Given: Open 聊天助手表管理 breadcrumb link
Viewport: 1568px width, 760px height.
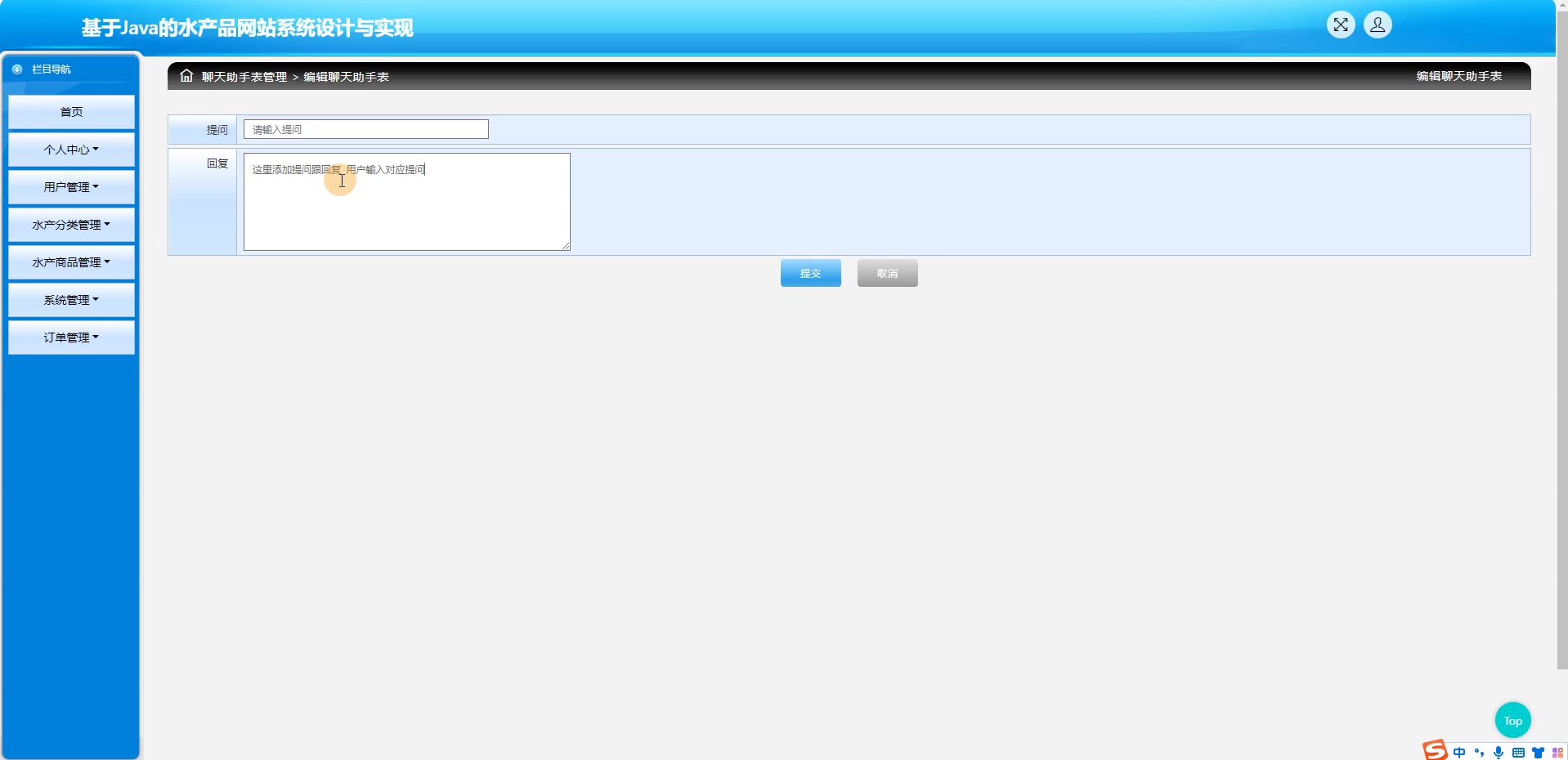Looking at the screenshot, I should pyautogui.click(x=244, y=77).
